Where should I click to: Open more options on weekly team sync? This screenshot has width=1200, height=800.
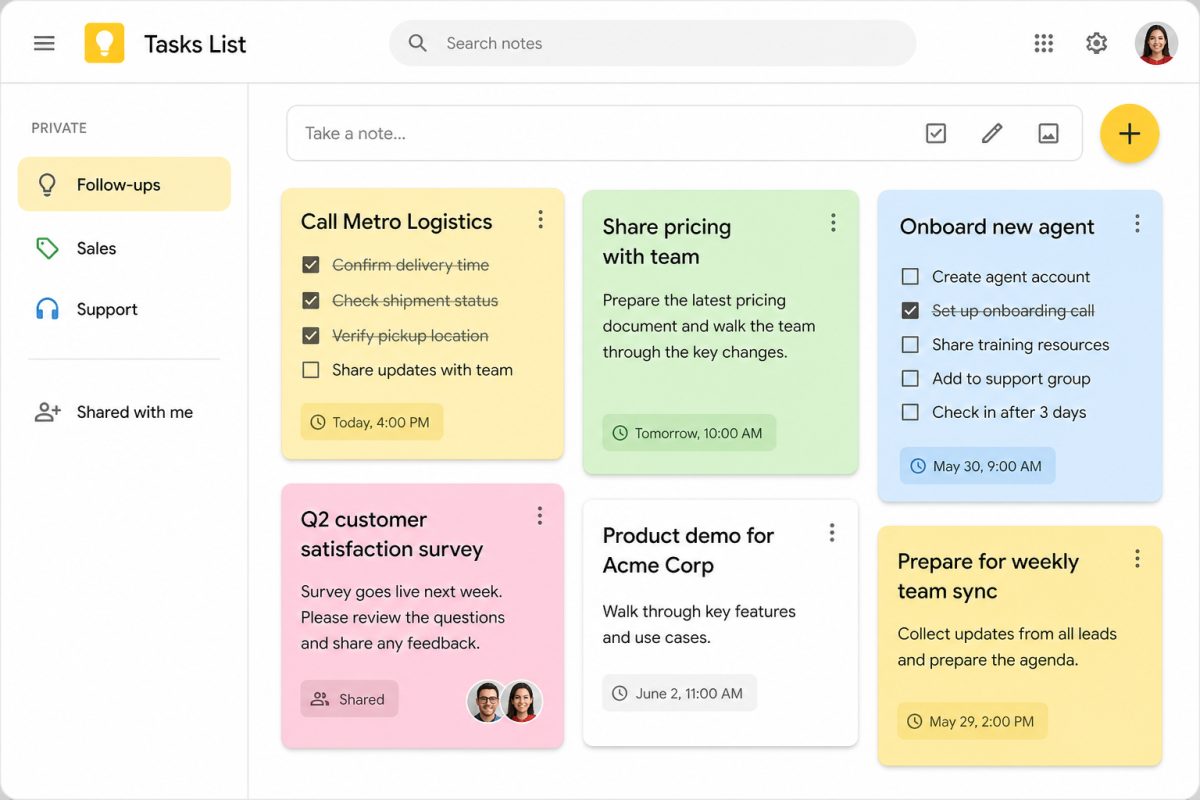[x=1137, y=558]
